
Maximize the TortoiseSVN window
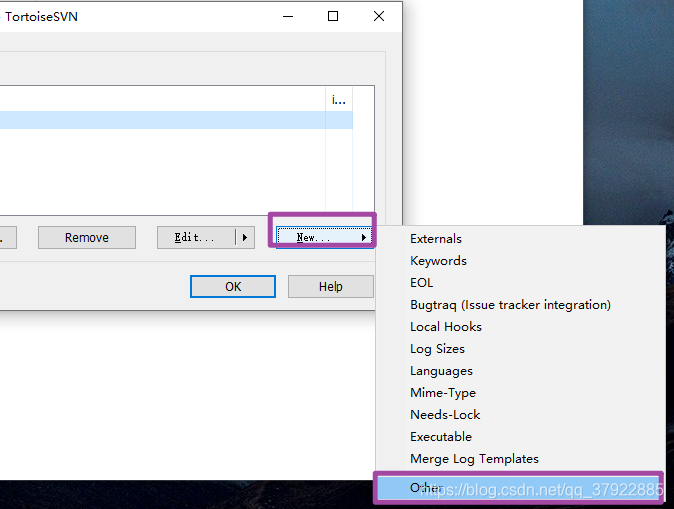[333, 16]
